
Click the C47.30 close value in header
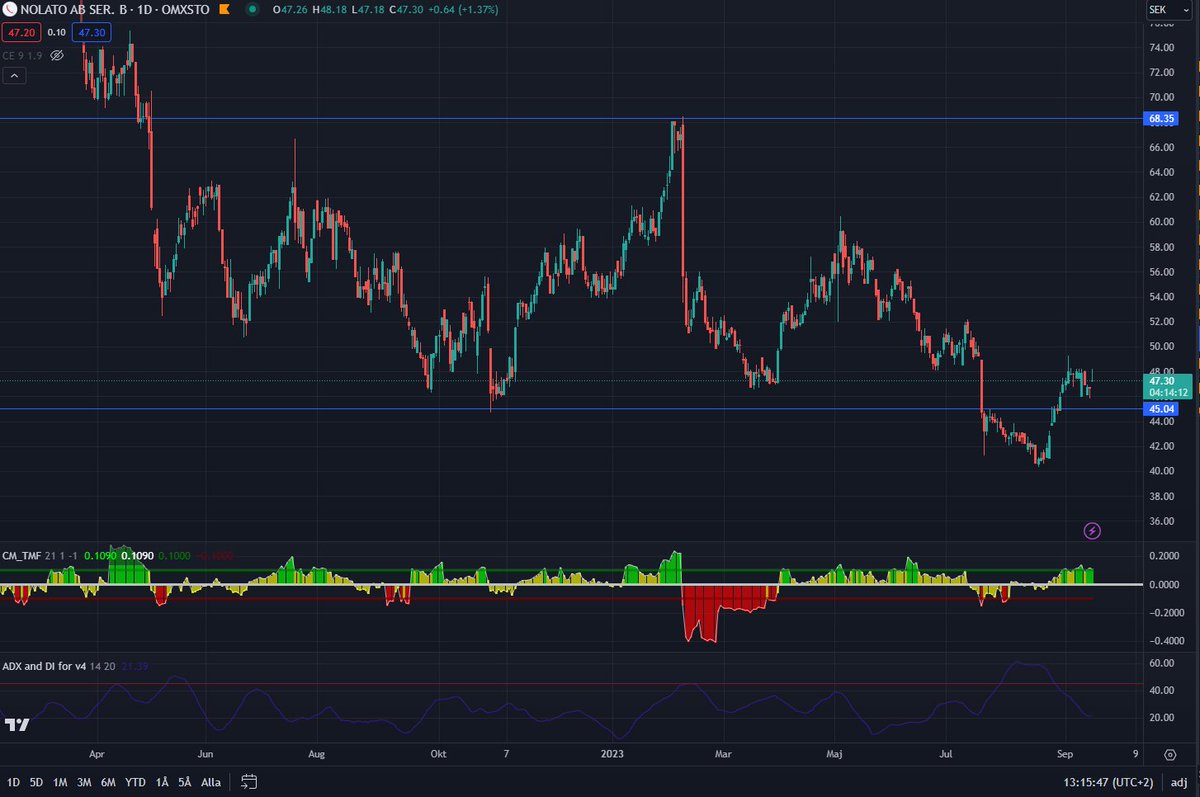(x=406, y=10)
